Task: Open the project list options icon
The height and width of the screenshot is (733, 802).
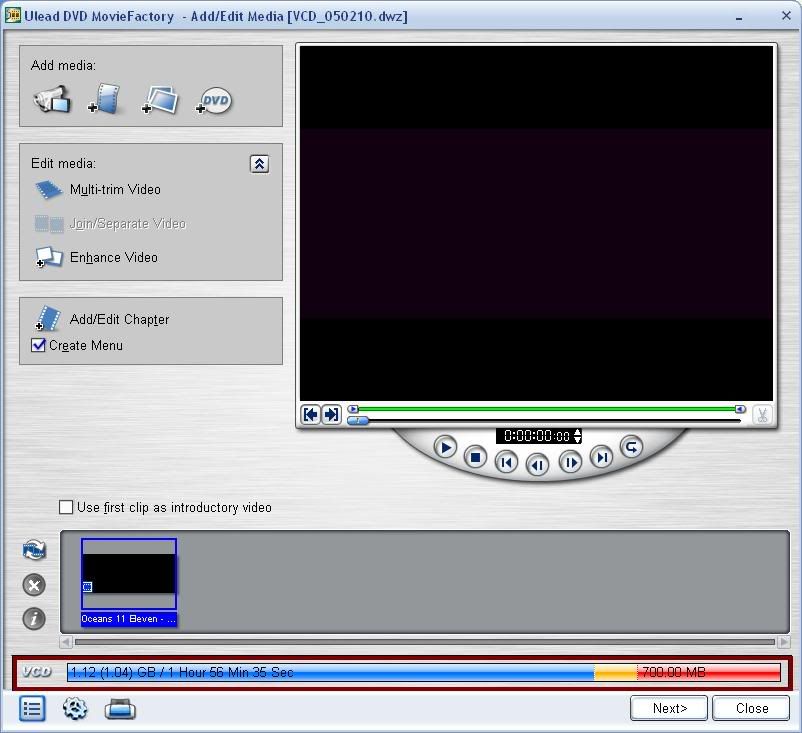Action: [32, 709]
